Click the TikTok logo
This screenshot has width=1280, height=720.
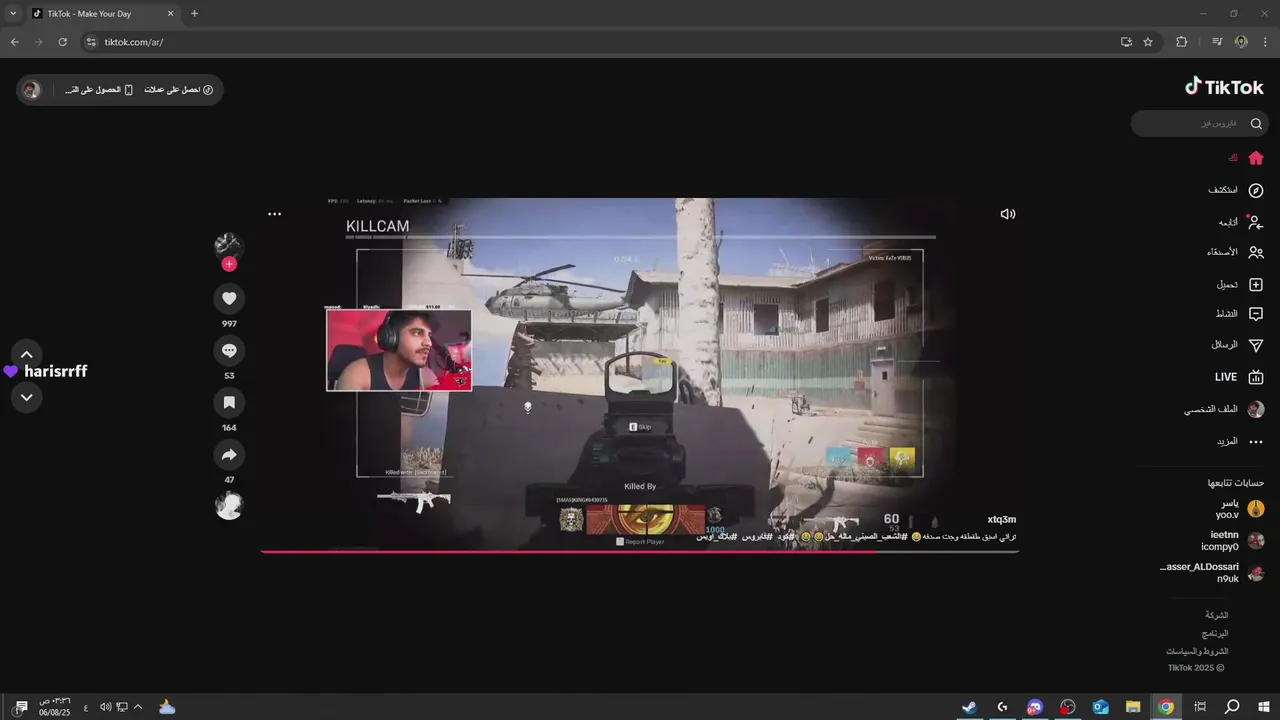click(1224, 87)
